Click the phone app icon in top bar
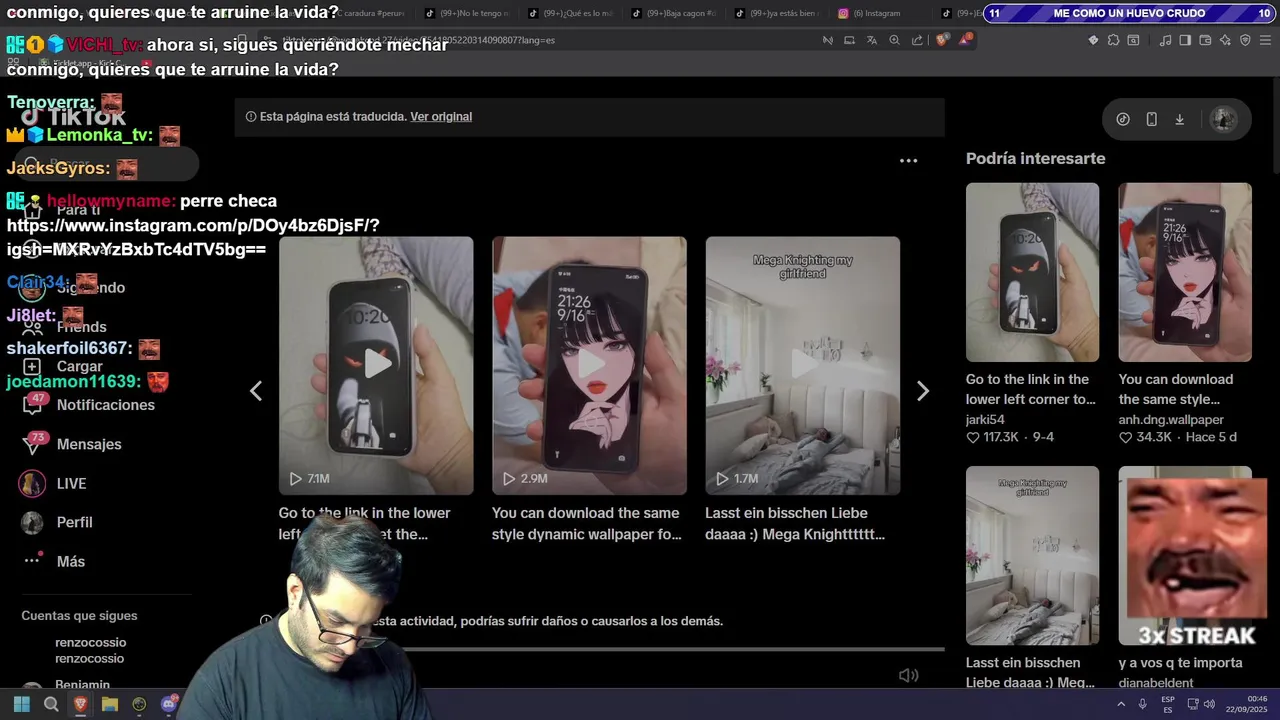The height and width of the screenshot is (720, 1280). 1151,119
